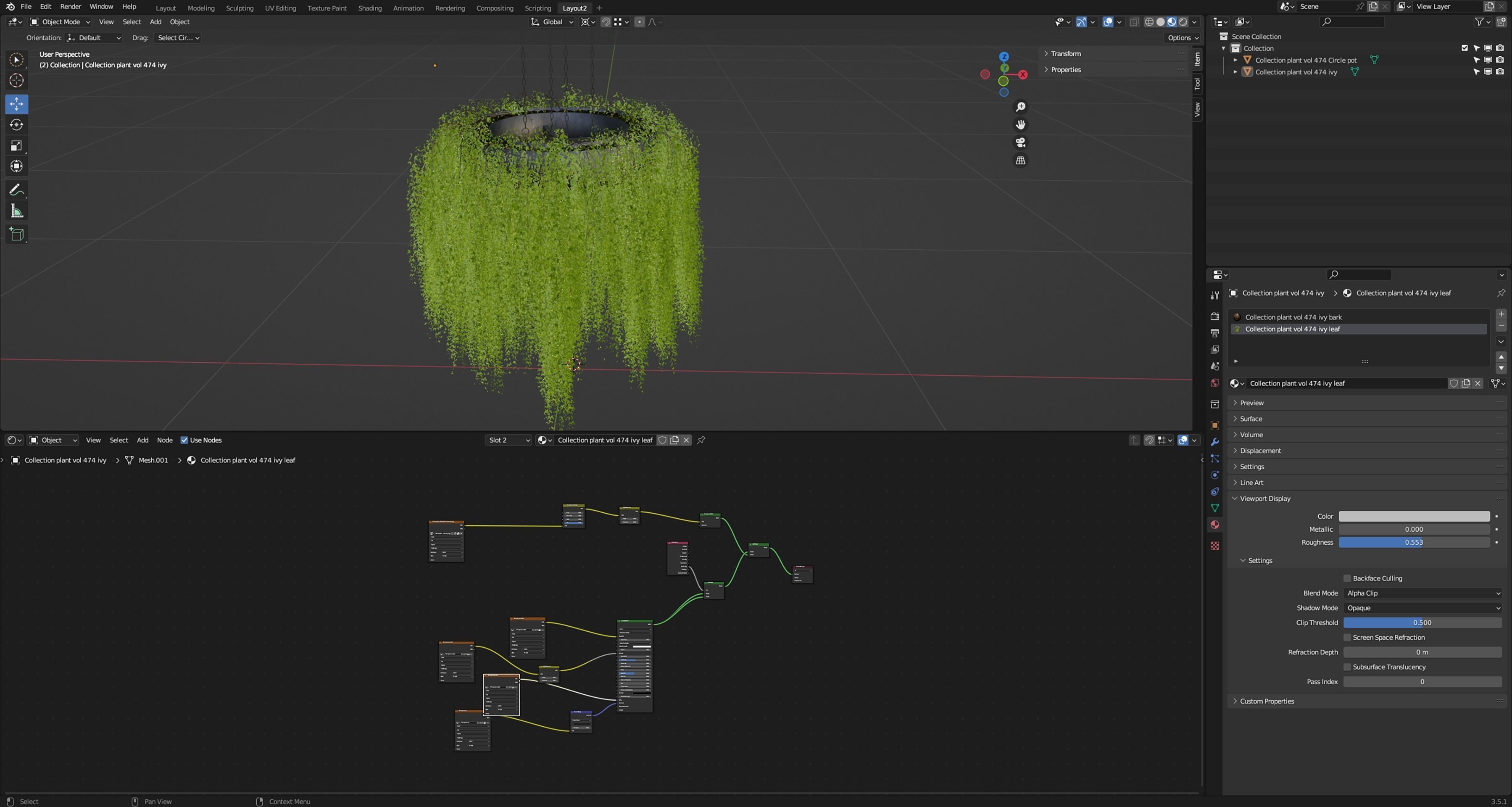Activate the Transform tool
Viewport: 1512px width, 807px height.
[16, 166]
